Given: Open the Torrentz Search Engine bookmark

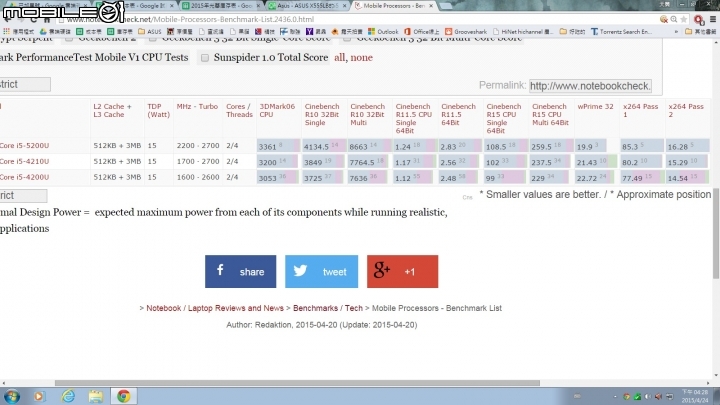Looking at the screenshot, I should coord(621,32).
